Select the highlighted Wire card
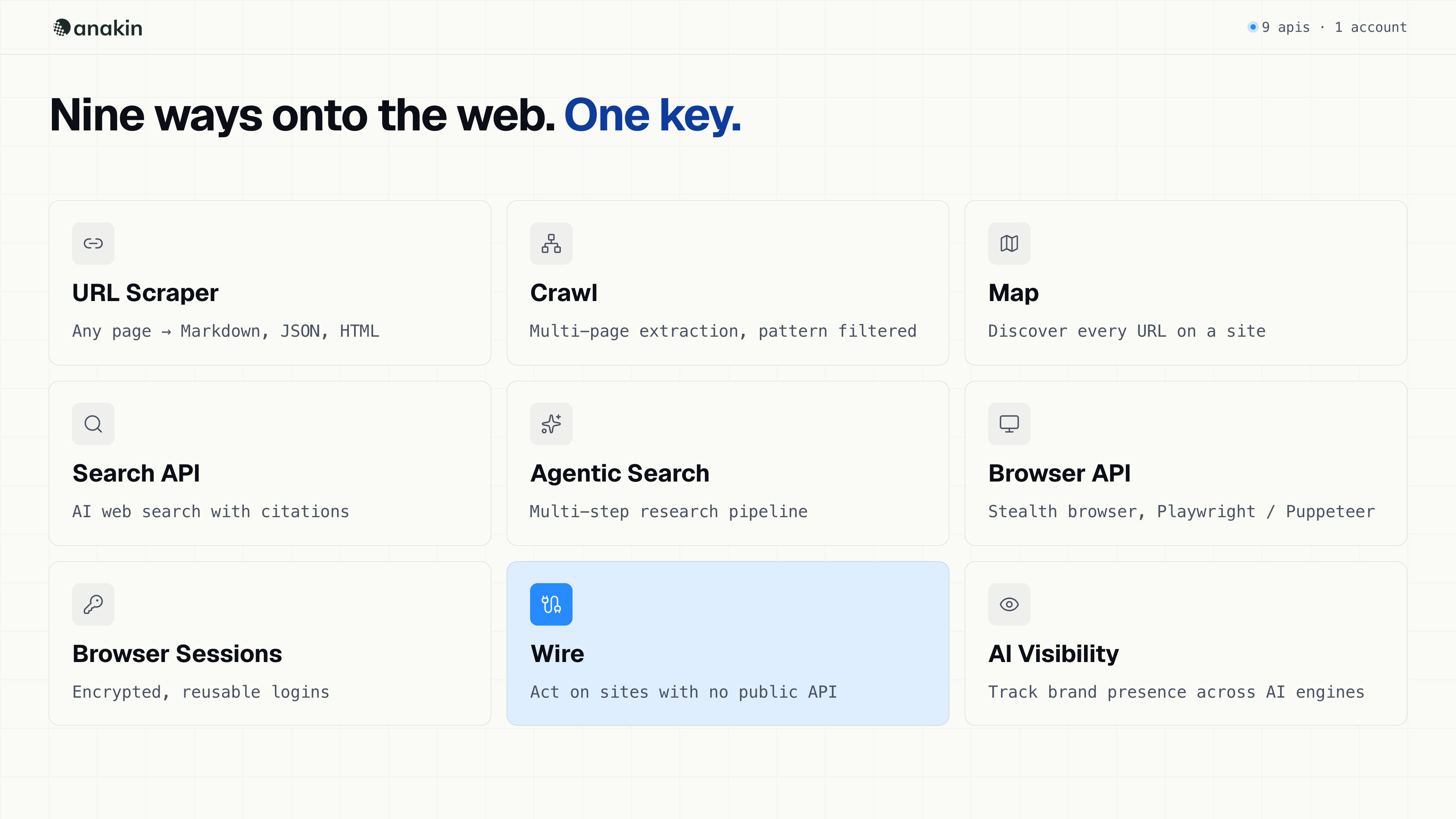1456x819 pixels. point(728,643)
